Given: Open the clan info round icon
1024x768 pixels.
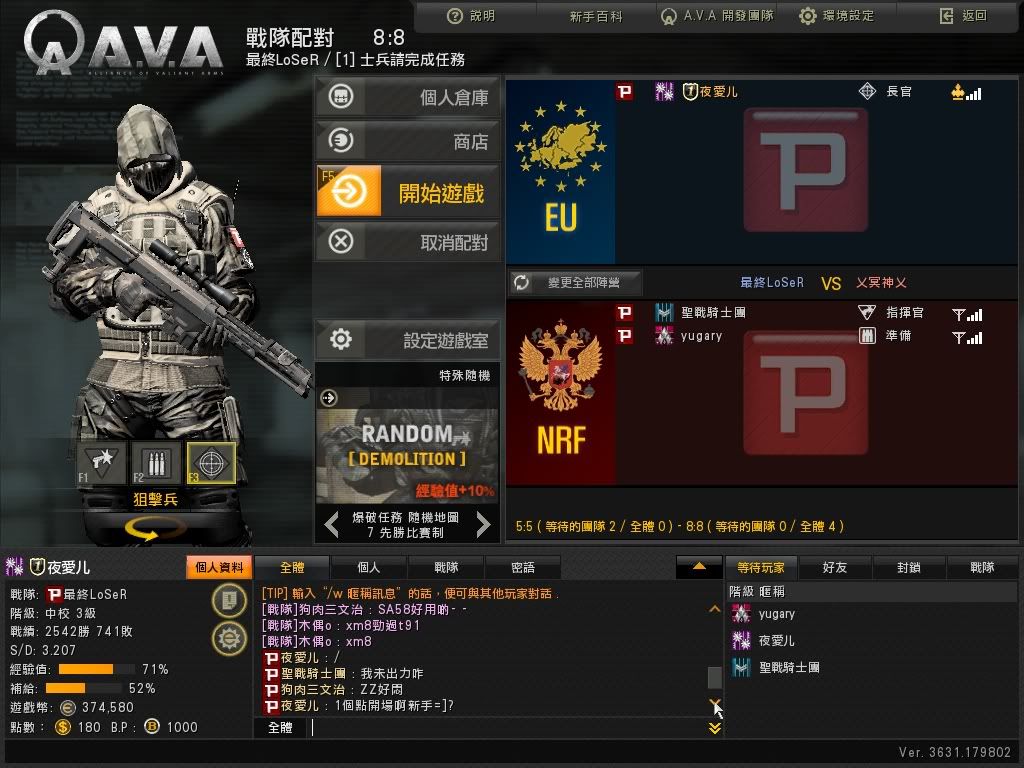Looking at the screenshot, I should tap(229, 600).
